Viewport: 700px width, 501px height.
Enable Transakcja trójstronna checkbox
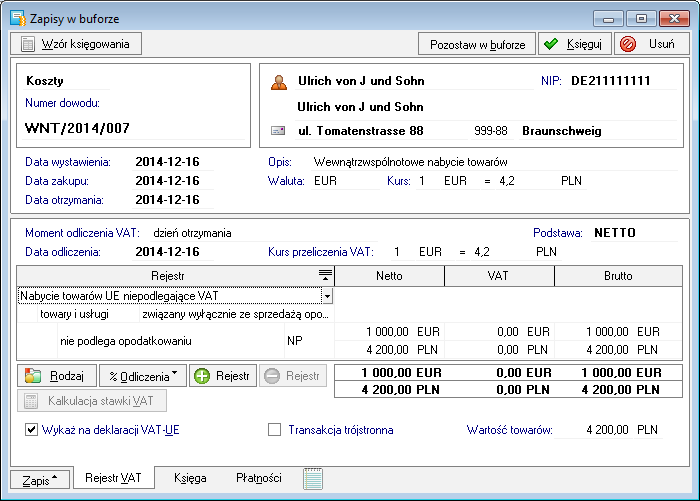pos(274,430)
